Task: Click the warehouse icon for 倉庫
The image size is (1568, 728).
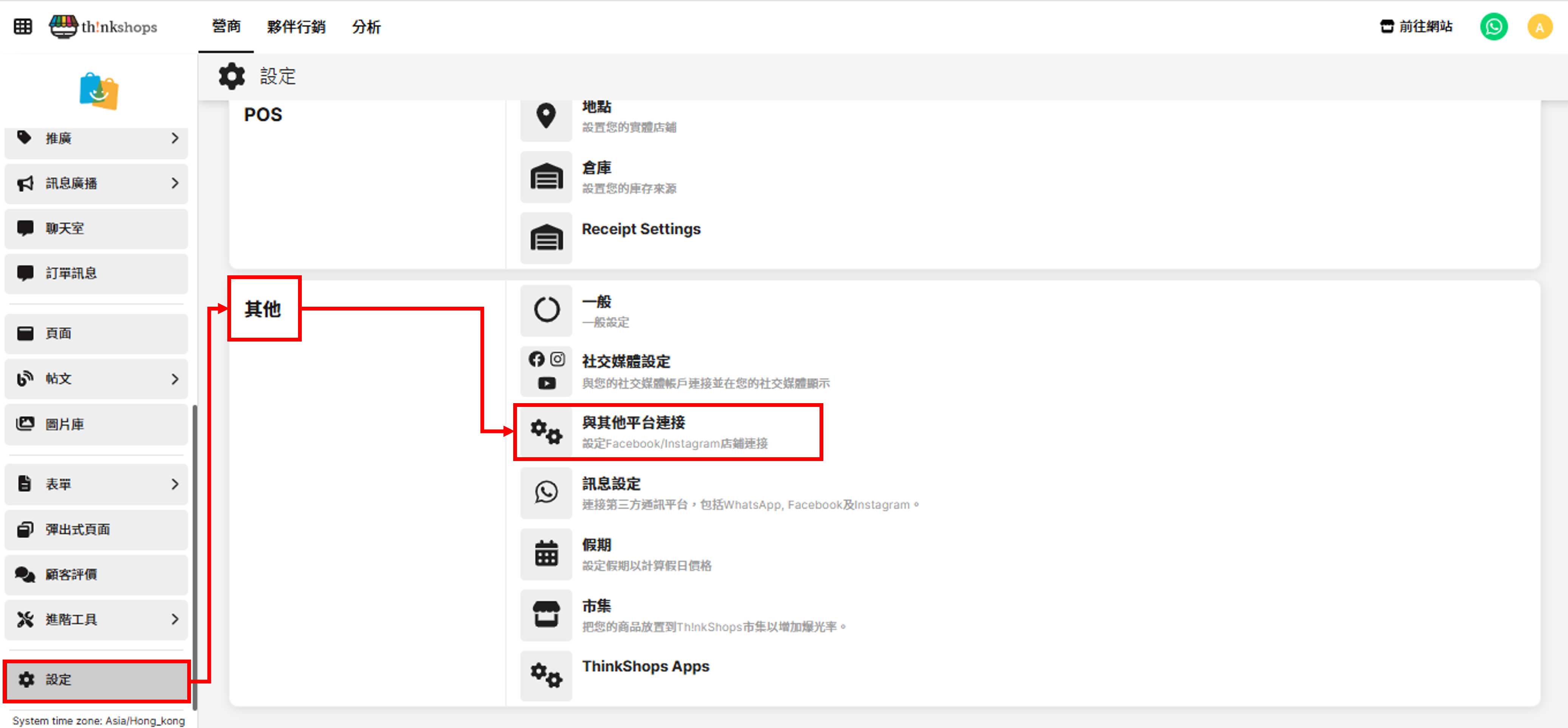Action: click(546, 177)
